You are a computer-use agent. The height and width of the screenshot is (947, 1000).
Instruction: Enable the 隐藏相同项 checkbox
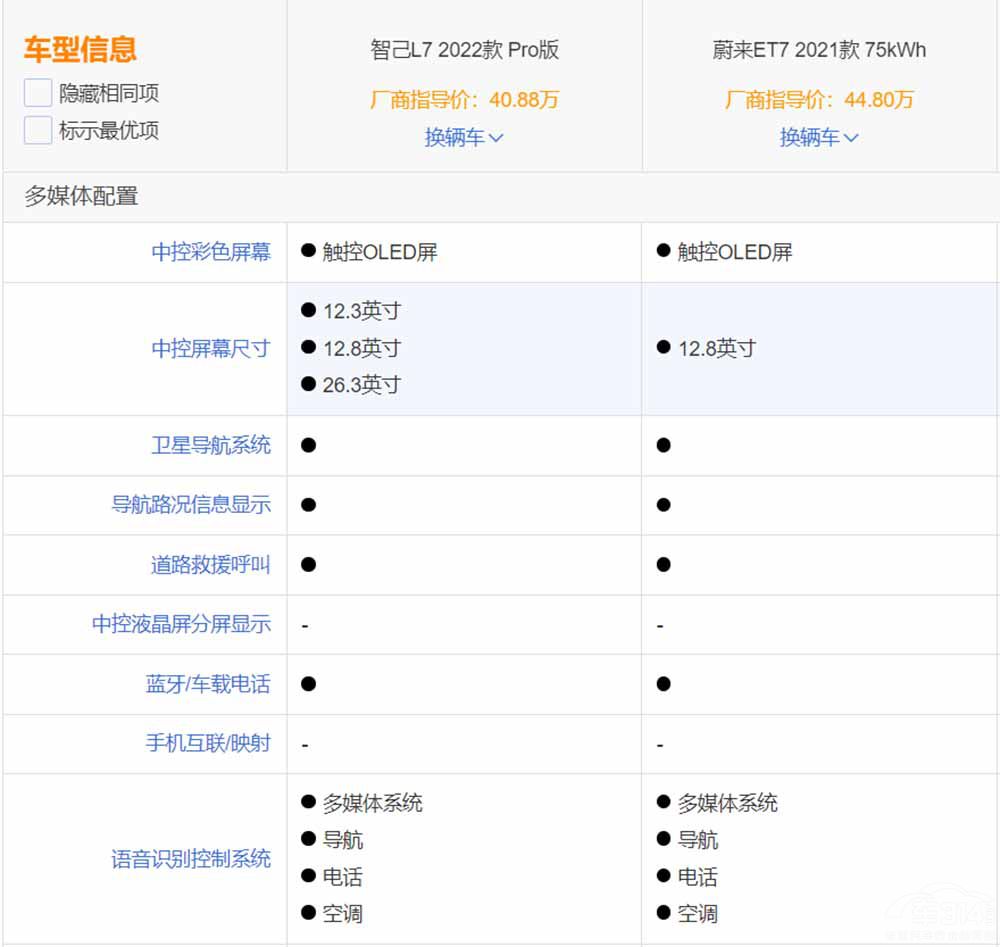tap(38, 94)
